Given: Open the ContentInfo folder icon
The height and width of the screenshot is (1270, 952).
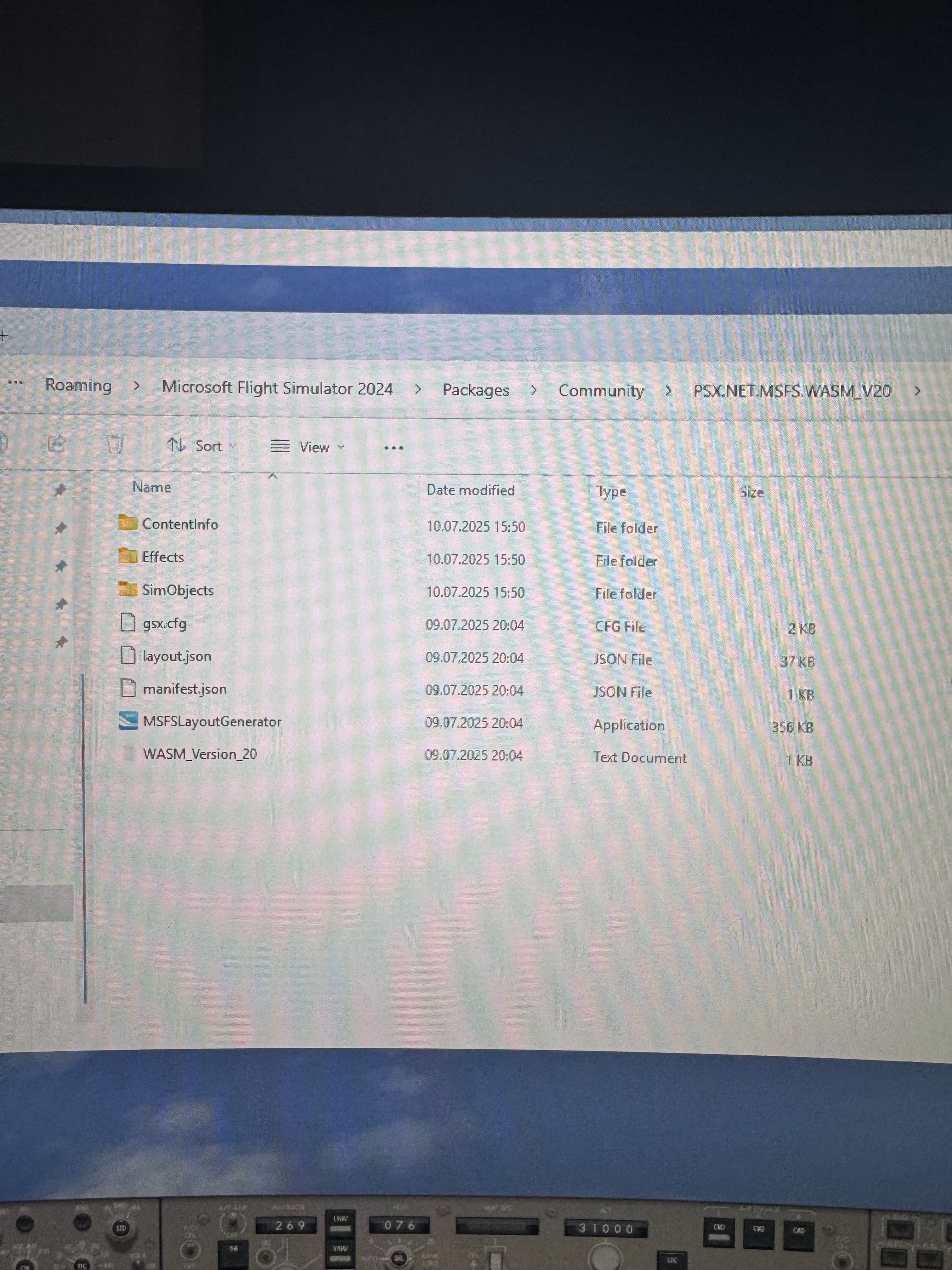Looking at the screenshot, I should click(127, 523).
